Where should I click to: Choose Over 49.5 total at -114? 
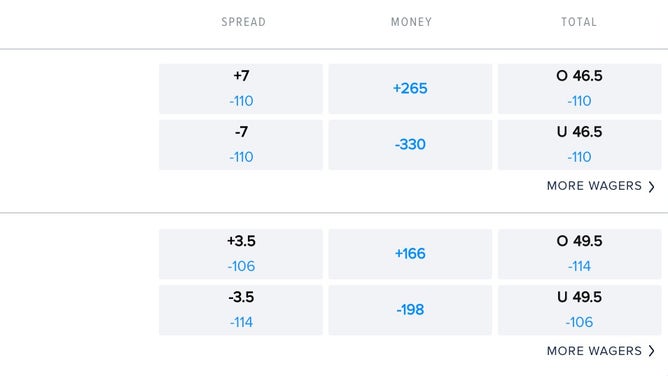579,254
